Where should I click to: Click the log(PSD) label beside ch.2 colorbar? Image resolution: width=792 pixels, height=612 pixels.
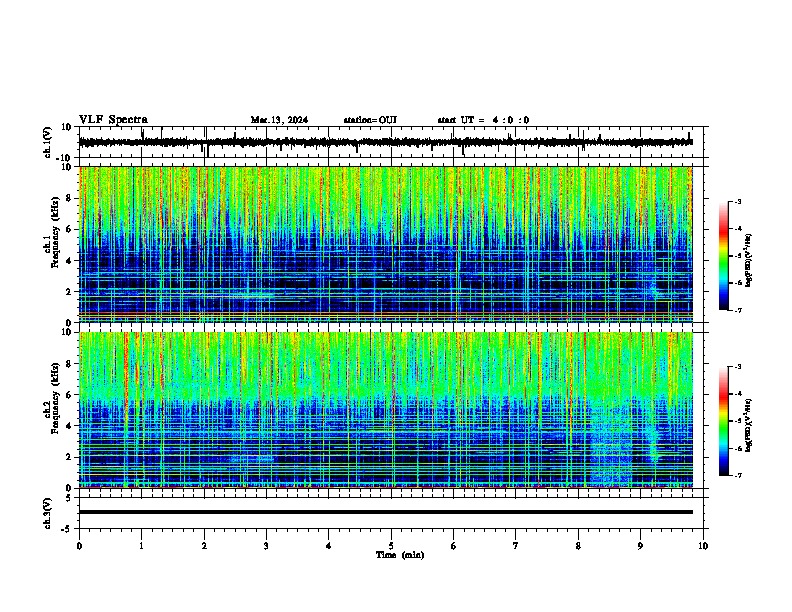[748, 425]
